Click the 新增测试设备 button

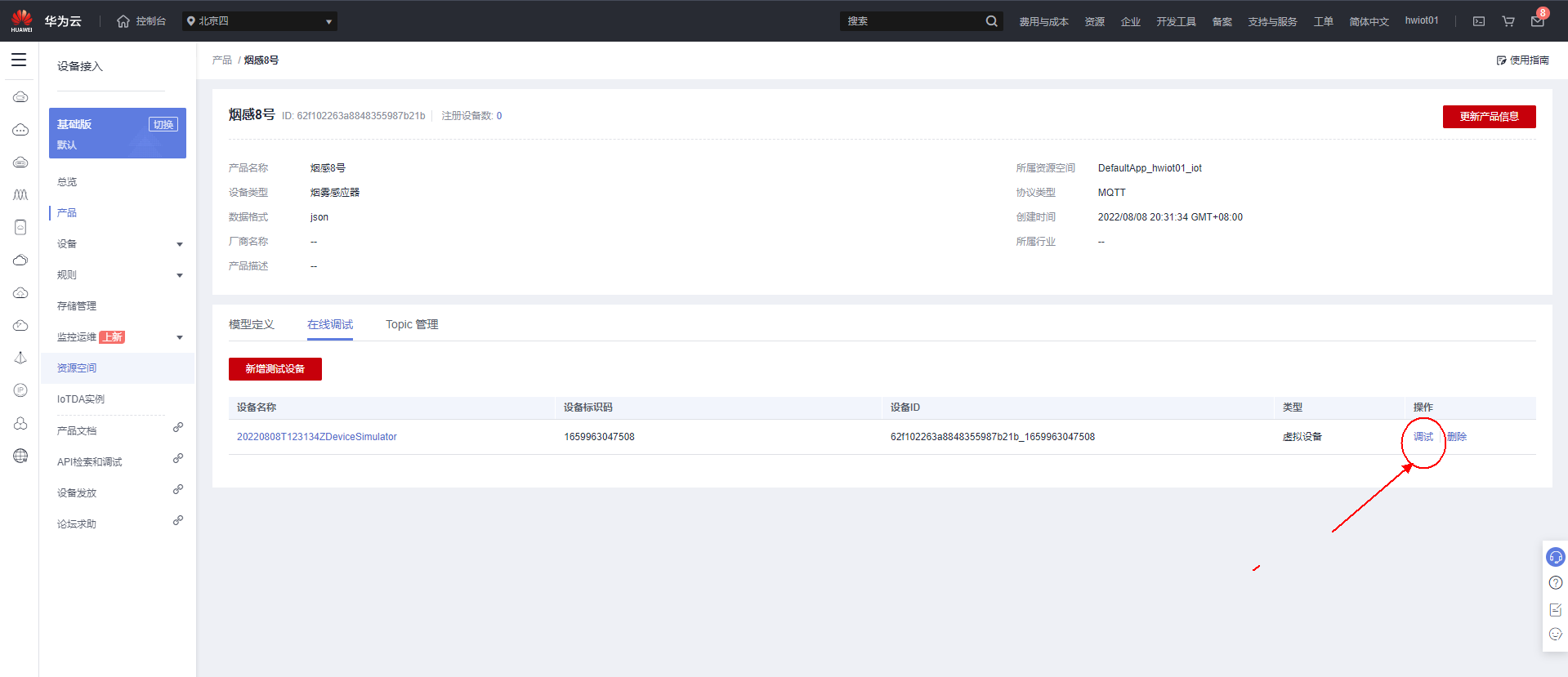(275, 369)
